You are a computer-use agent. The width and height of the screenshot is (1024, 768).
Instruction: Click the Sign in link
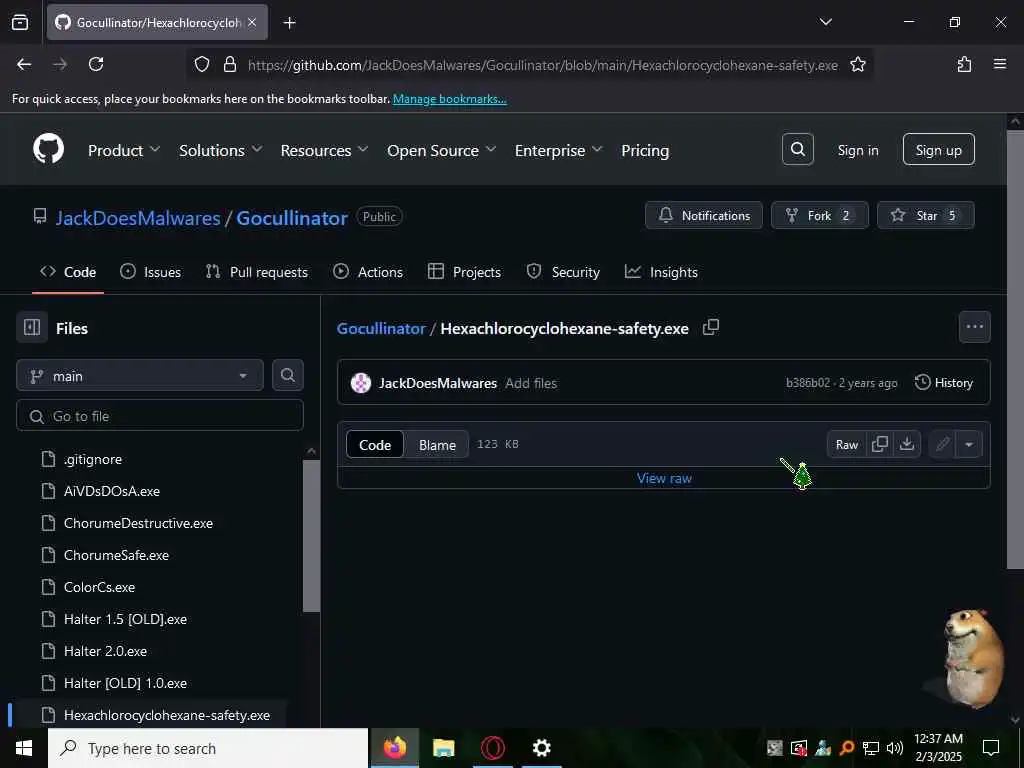tap(857, 150)
